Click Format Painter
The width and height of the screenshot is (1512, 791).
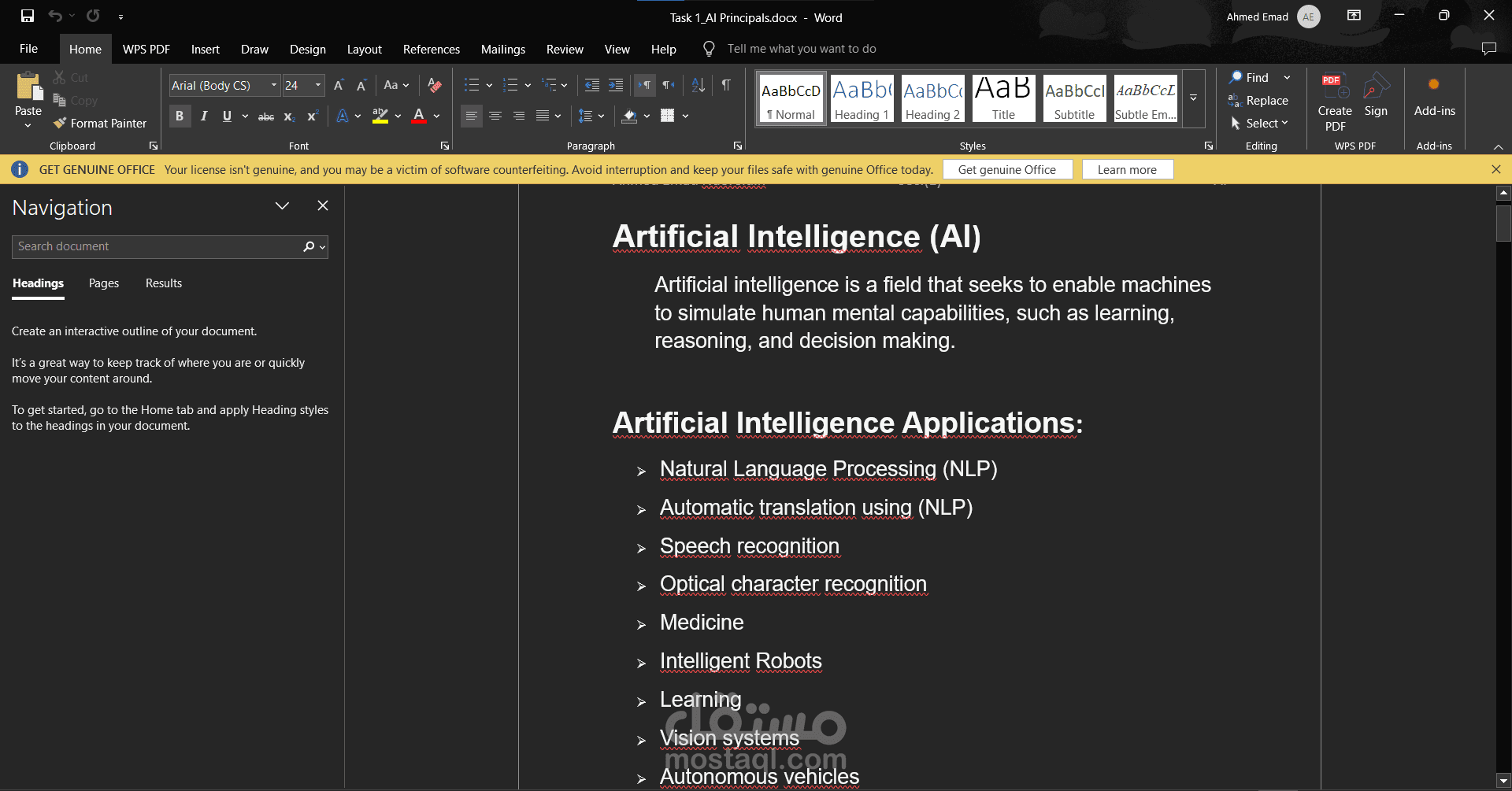click(x=100, y=124)
